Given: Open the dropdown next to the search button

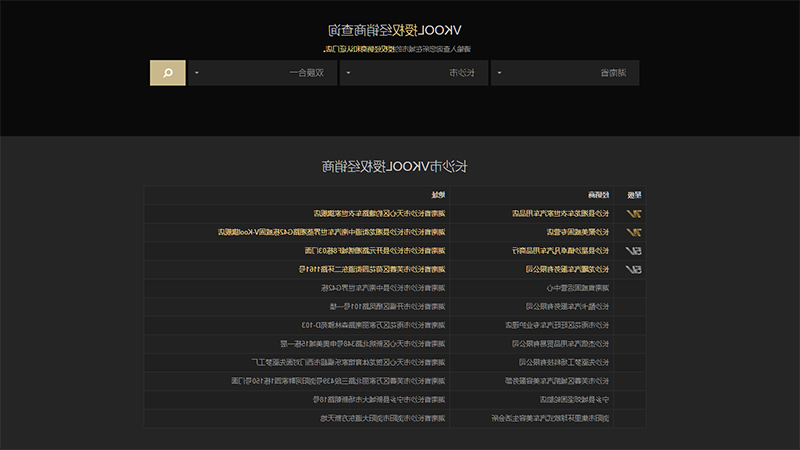Looking at the screenshot, I should (263, 73).
